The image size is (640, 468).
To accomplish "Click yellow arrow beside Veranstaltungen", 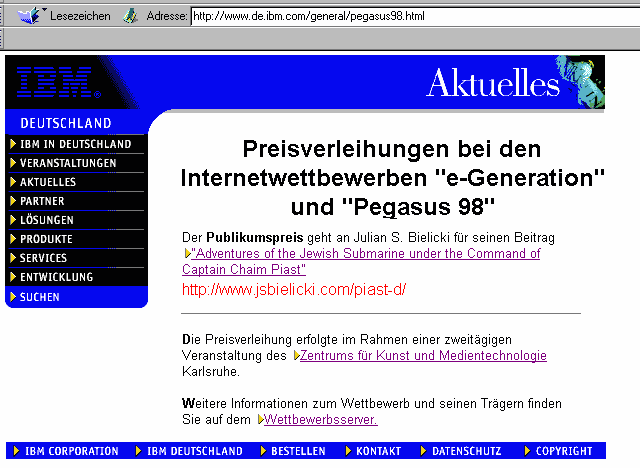I will pos(13,163).
